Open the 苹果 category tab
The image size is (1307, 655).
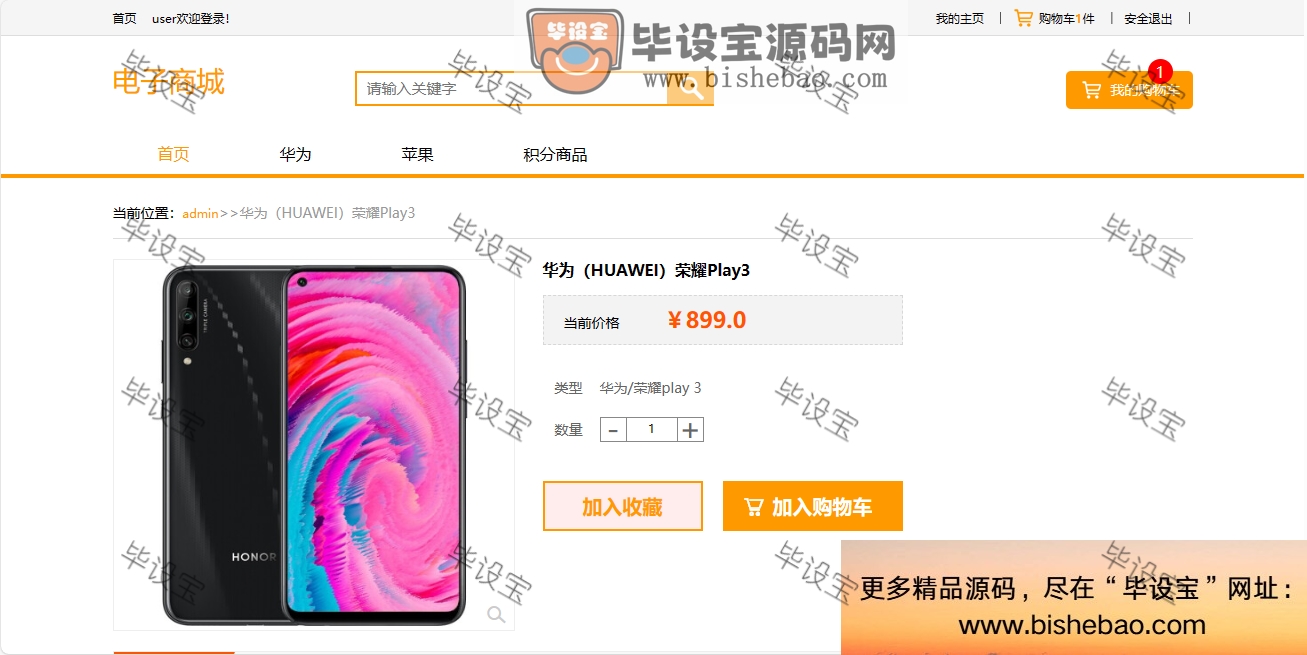coord(417,154)
